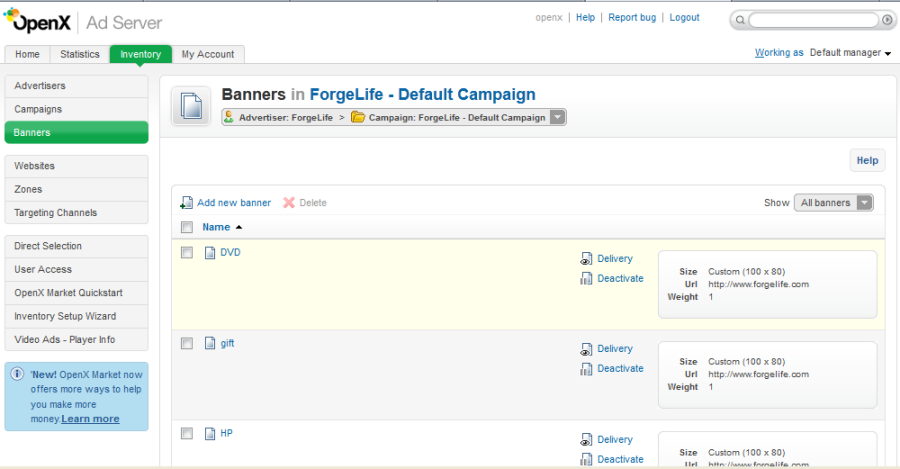Click the openx username text
This screenshot has height=469, width=900.
click(x=549, y=18)
